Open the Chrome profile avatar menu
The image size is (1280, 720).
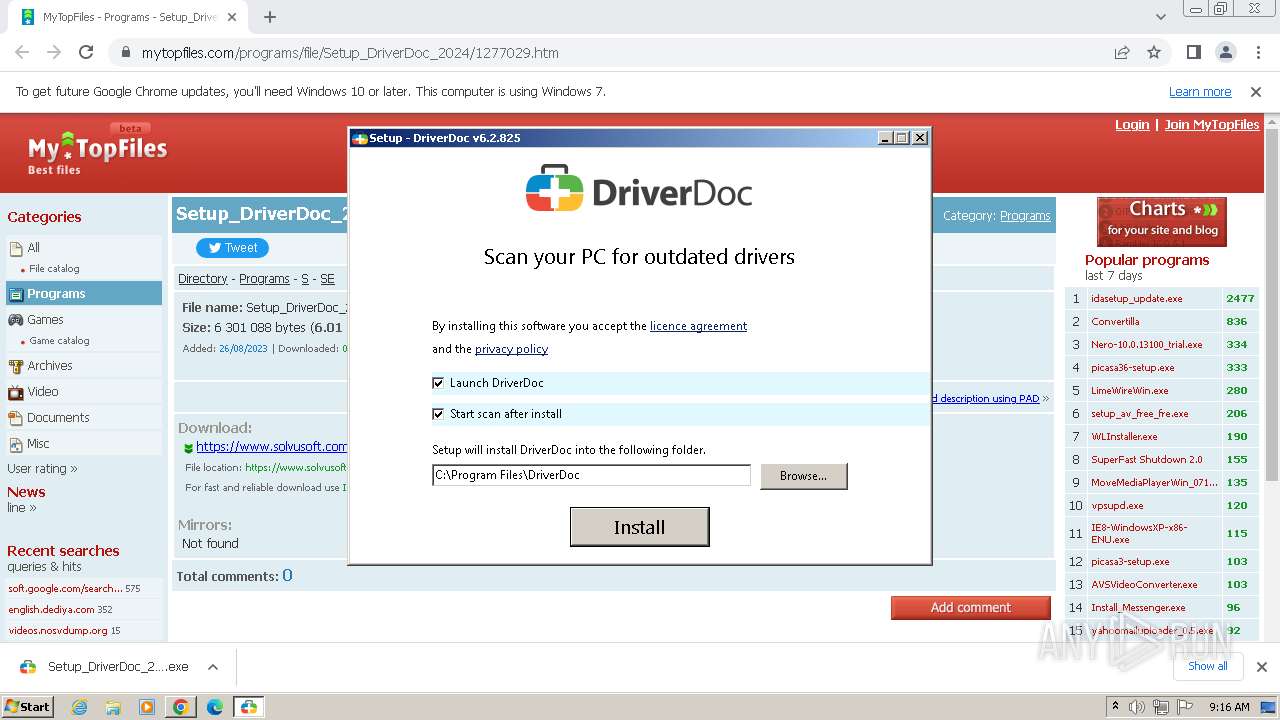coord(1225,52)
